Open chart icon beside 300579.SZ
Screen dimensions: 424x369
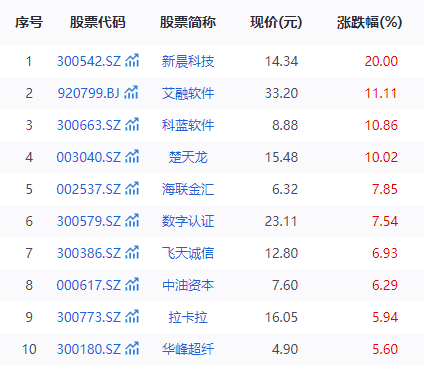pyautogui.click(x=132, y=220)
